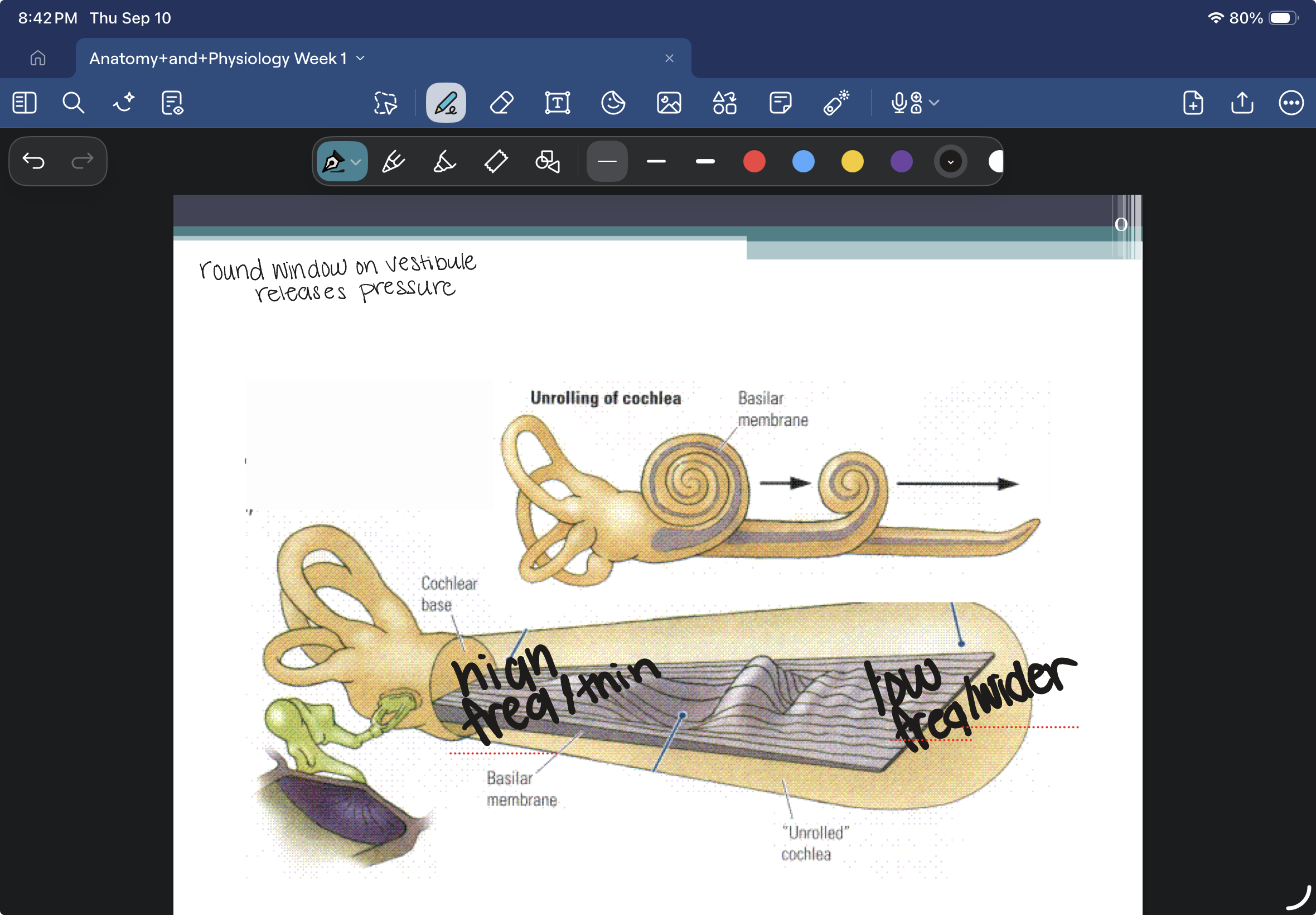Add a new page
The height and width of the screenshot is (915, 1316).
(x=1193, y=103)
